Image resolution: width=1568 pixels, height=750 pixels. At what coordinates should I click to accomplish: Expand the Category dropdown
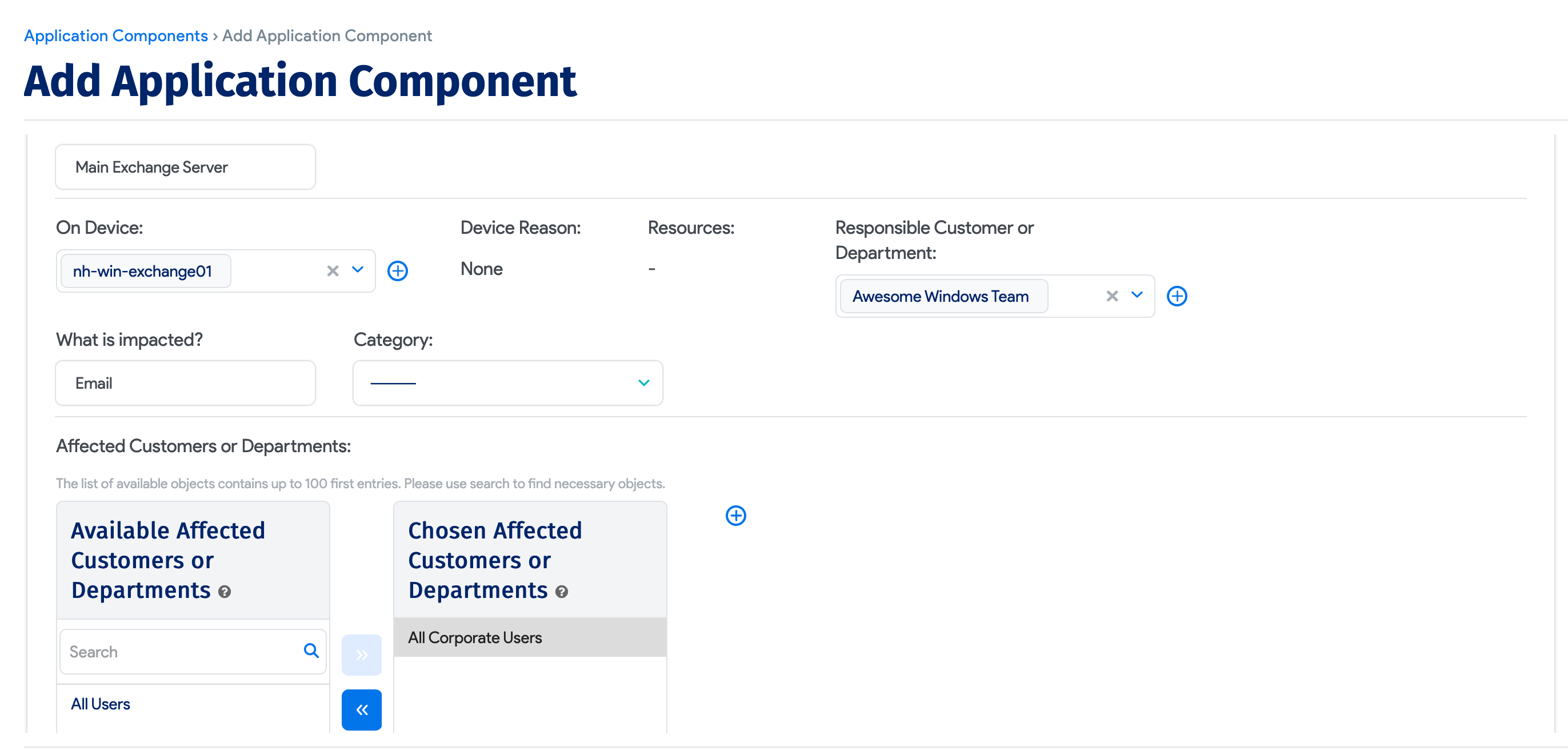coord(643,383)
